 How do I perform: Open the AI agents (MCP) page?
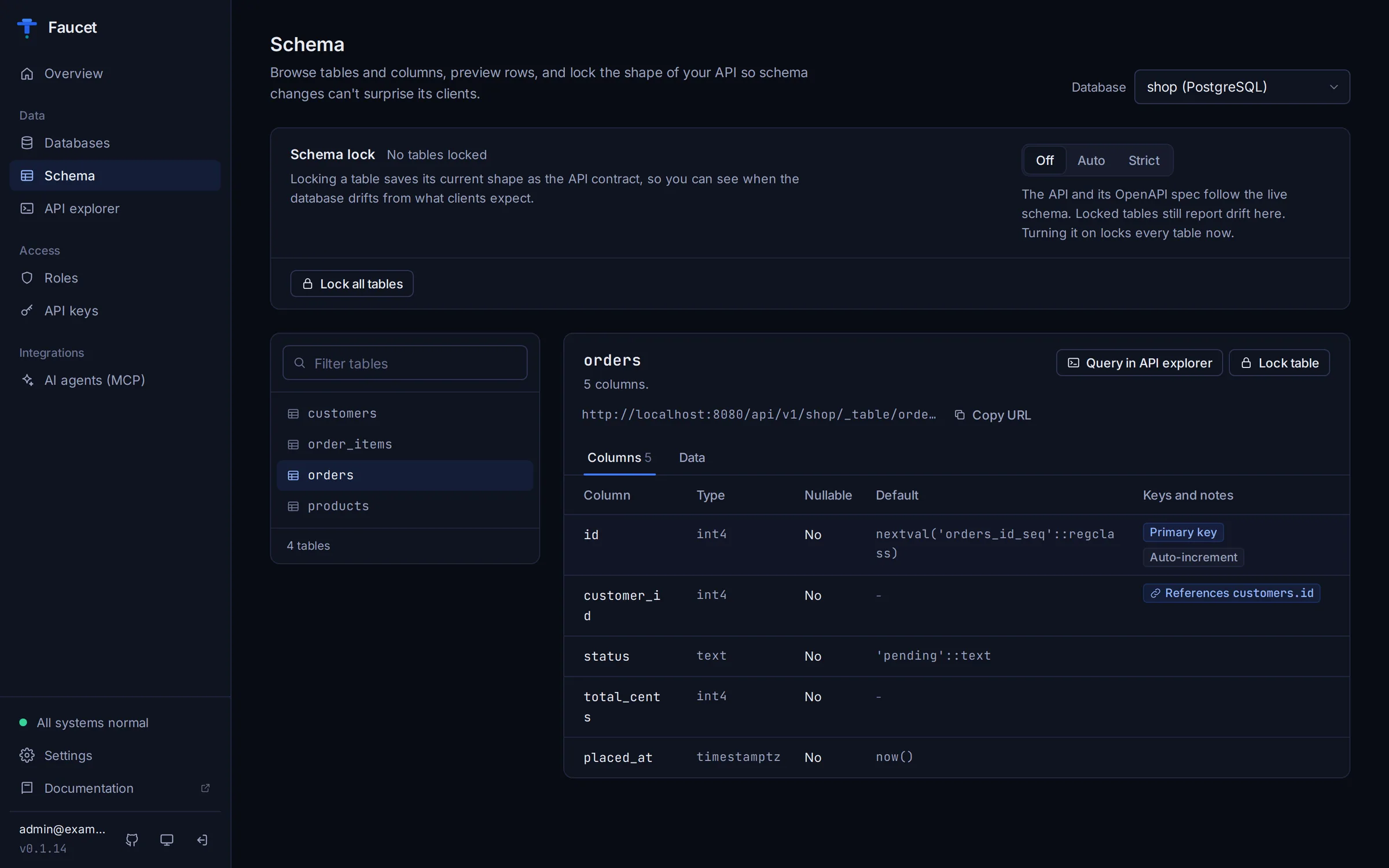(115, 380)
